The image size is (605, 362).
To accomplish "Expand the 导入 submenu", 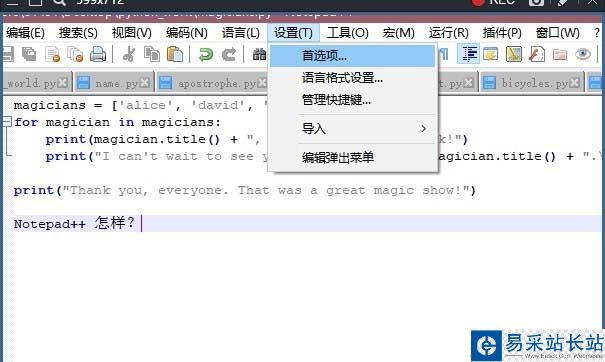I will coord(352,129).
